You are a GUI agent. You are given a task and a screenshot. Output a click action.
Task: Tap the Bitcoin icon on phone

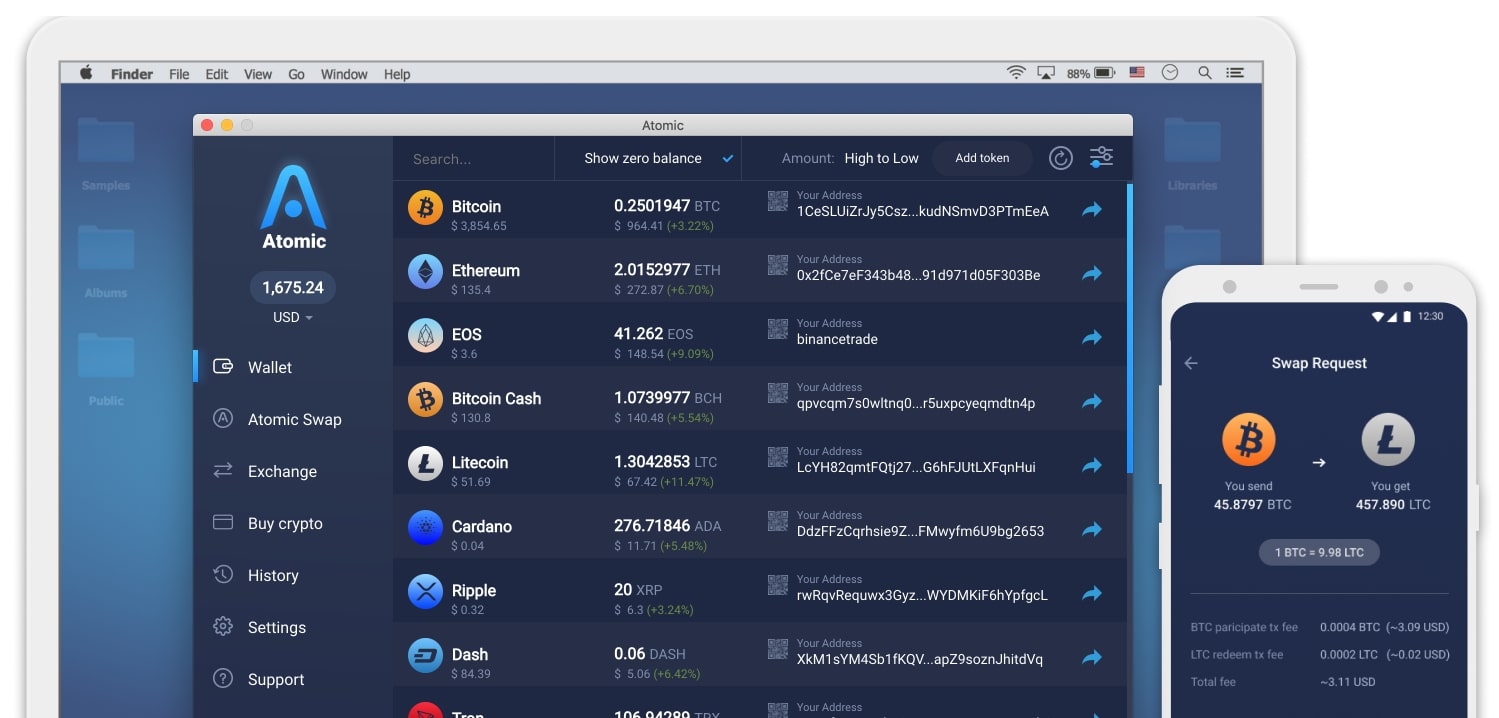tap(1249, 440)
